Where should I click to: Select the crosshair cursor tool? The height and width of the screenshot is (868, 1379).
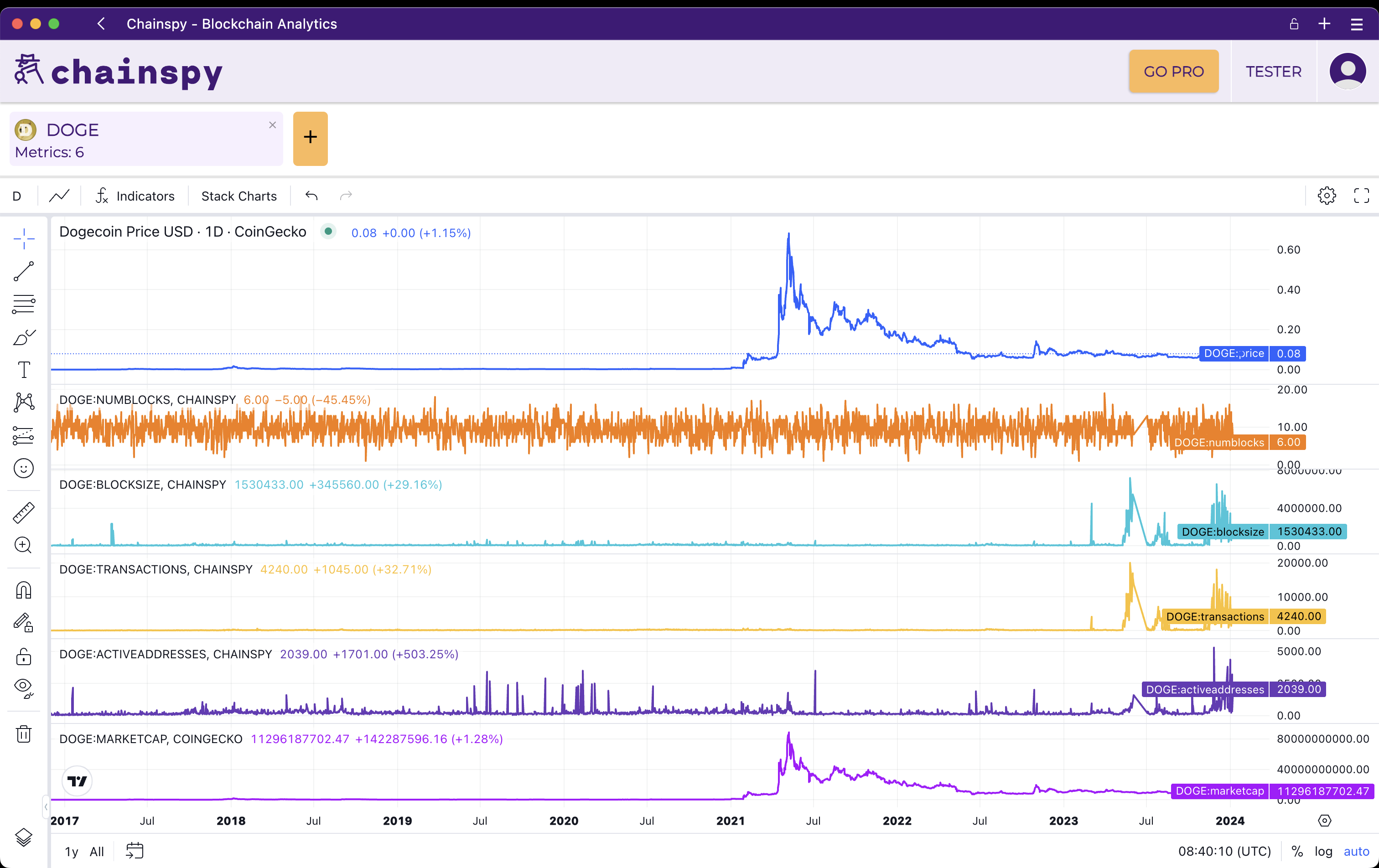(x=24, y=238)
